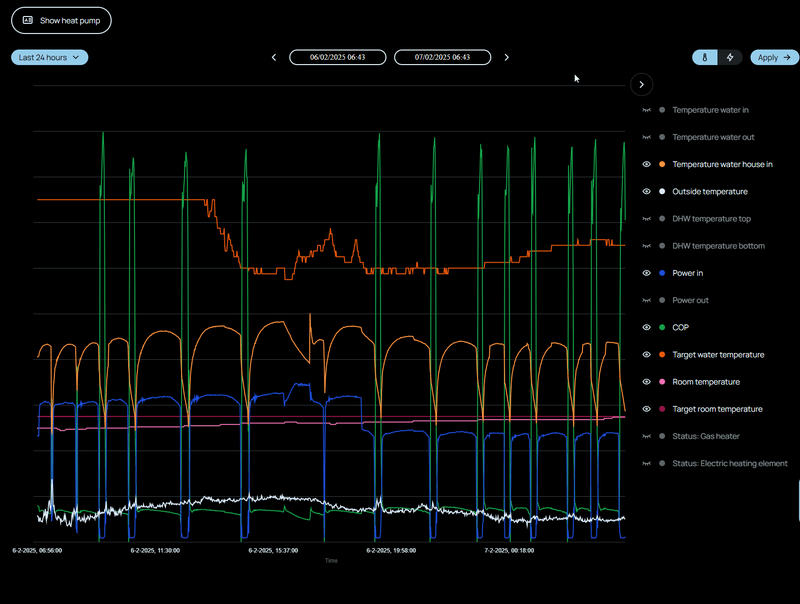Image resolution: width=800 pixels, height=604 pixels.
Task: Click the Outside temperature legend label
Action: [x=710, y=191]
